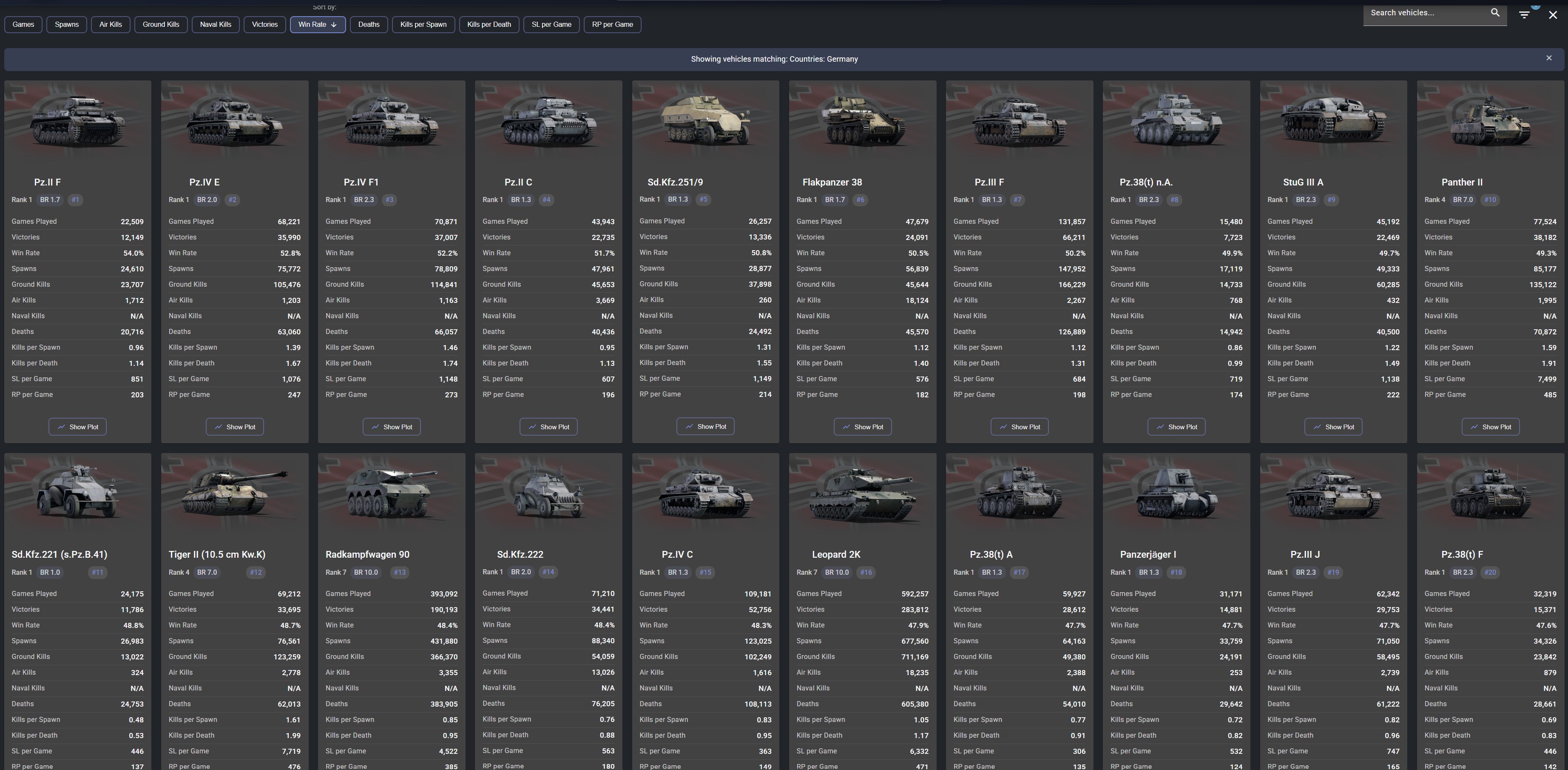Click the Pz.III F vehicle name
The width and height of the screenshot is (1568, 770).
click(x=989, y=182)
